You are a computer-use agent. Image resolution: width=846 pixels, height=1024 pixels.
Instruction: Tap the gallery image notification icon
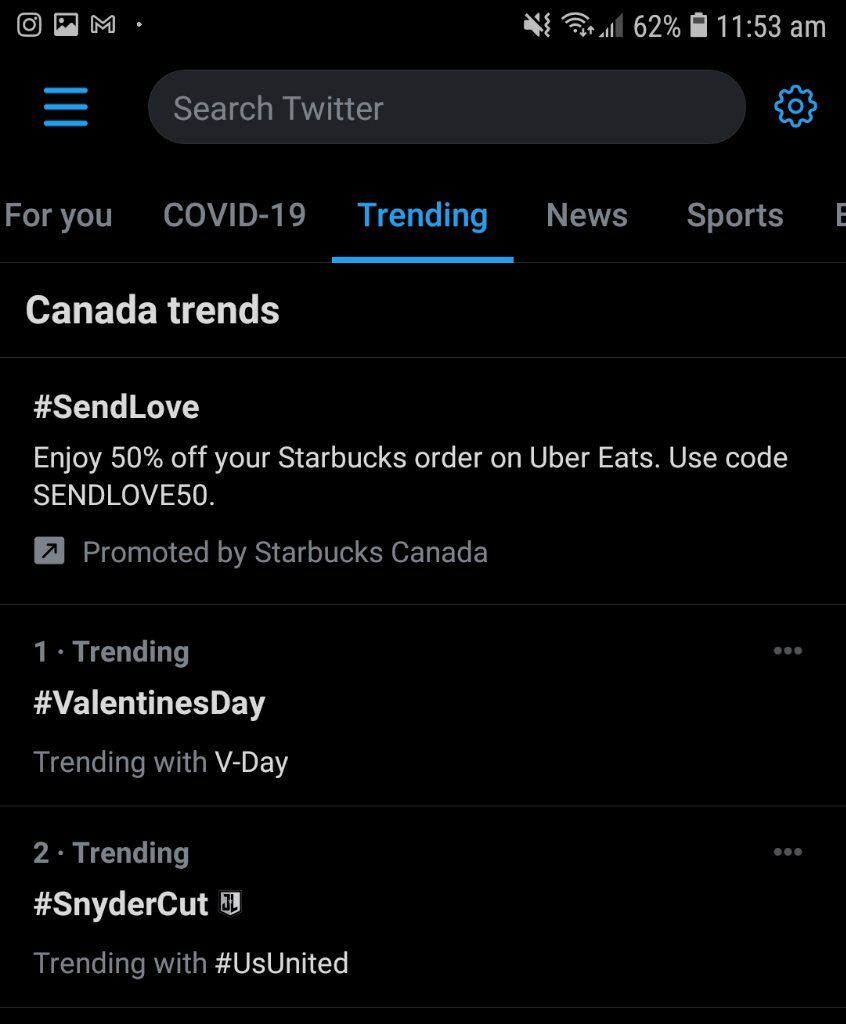pos(65,25)
